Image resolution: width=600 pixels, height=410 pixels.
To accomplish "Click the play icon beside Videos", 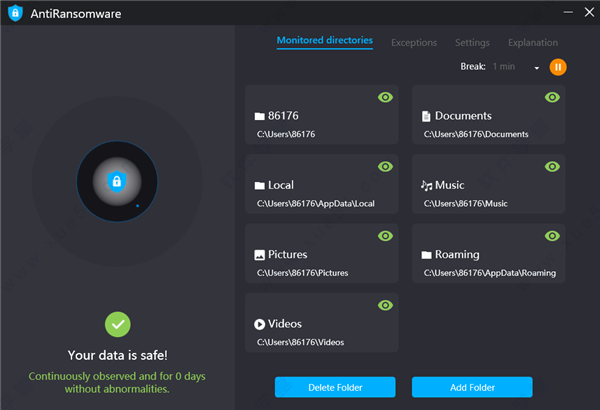I will click(259, 324).
